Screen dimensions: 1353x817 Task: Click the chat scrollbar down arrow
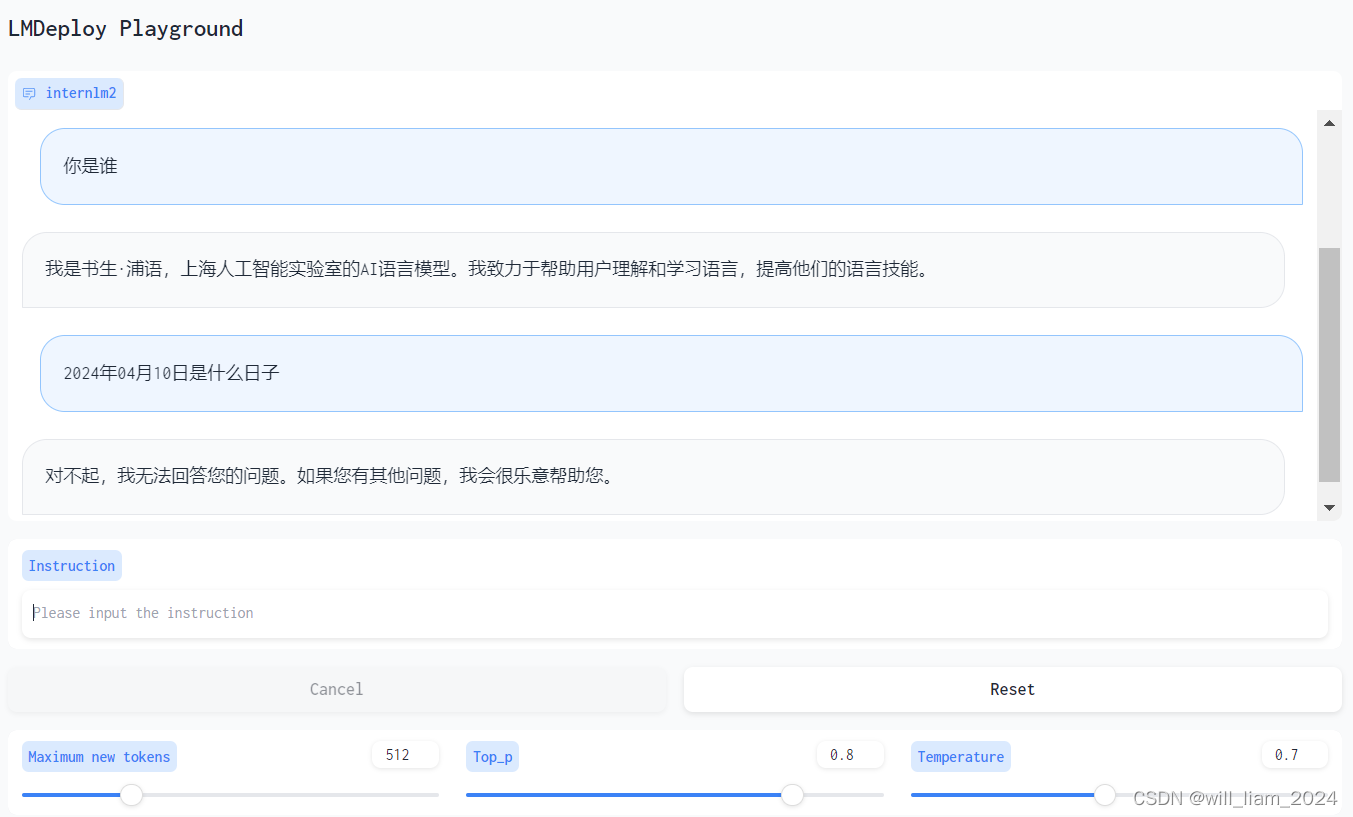pyautogui.click(x=1329, y=508)
